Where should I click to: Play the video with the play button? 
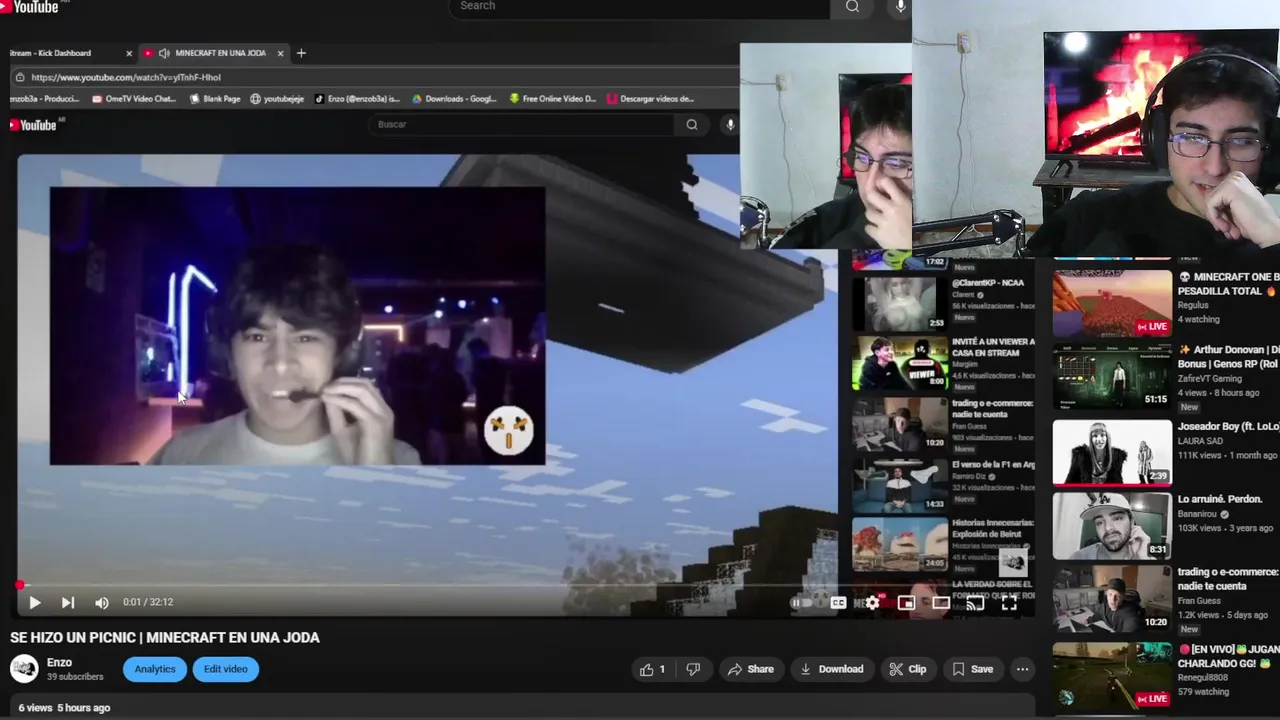[35, 603]
